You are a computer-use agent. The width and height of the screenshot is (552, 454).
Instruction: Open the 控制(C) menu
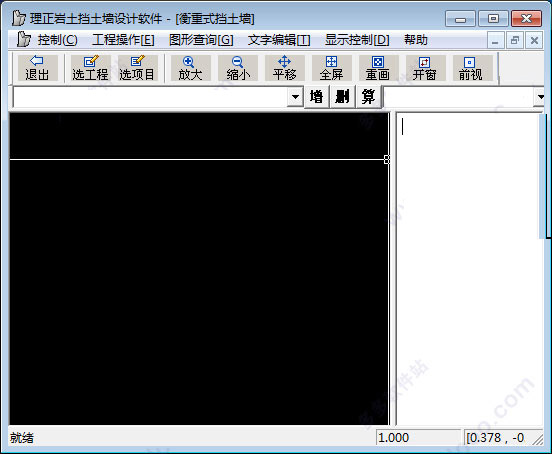click(x=57, y=40)
